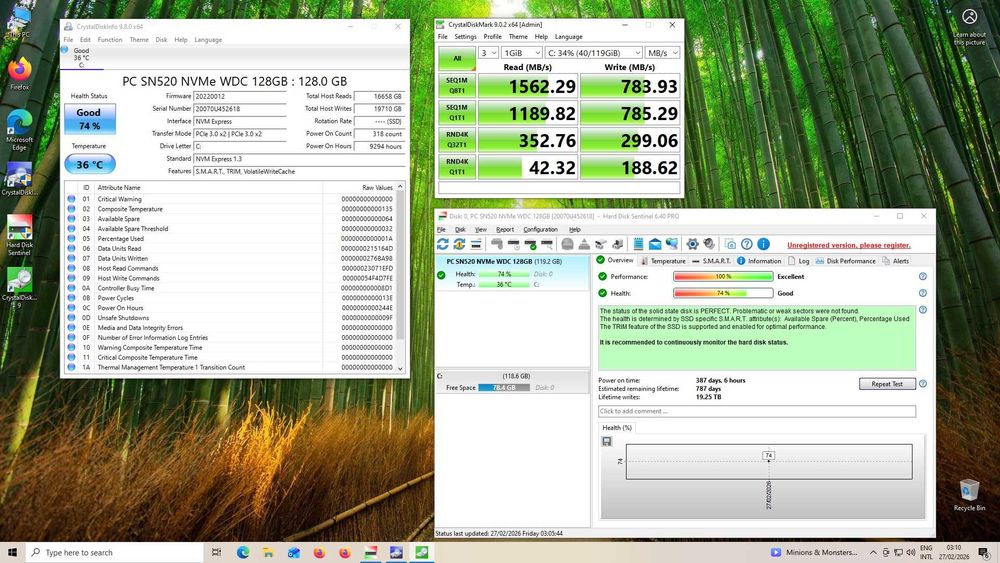
Task: Open Configuration menu in Hard Disk Sentinel
Action: tap(540, 230)
